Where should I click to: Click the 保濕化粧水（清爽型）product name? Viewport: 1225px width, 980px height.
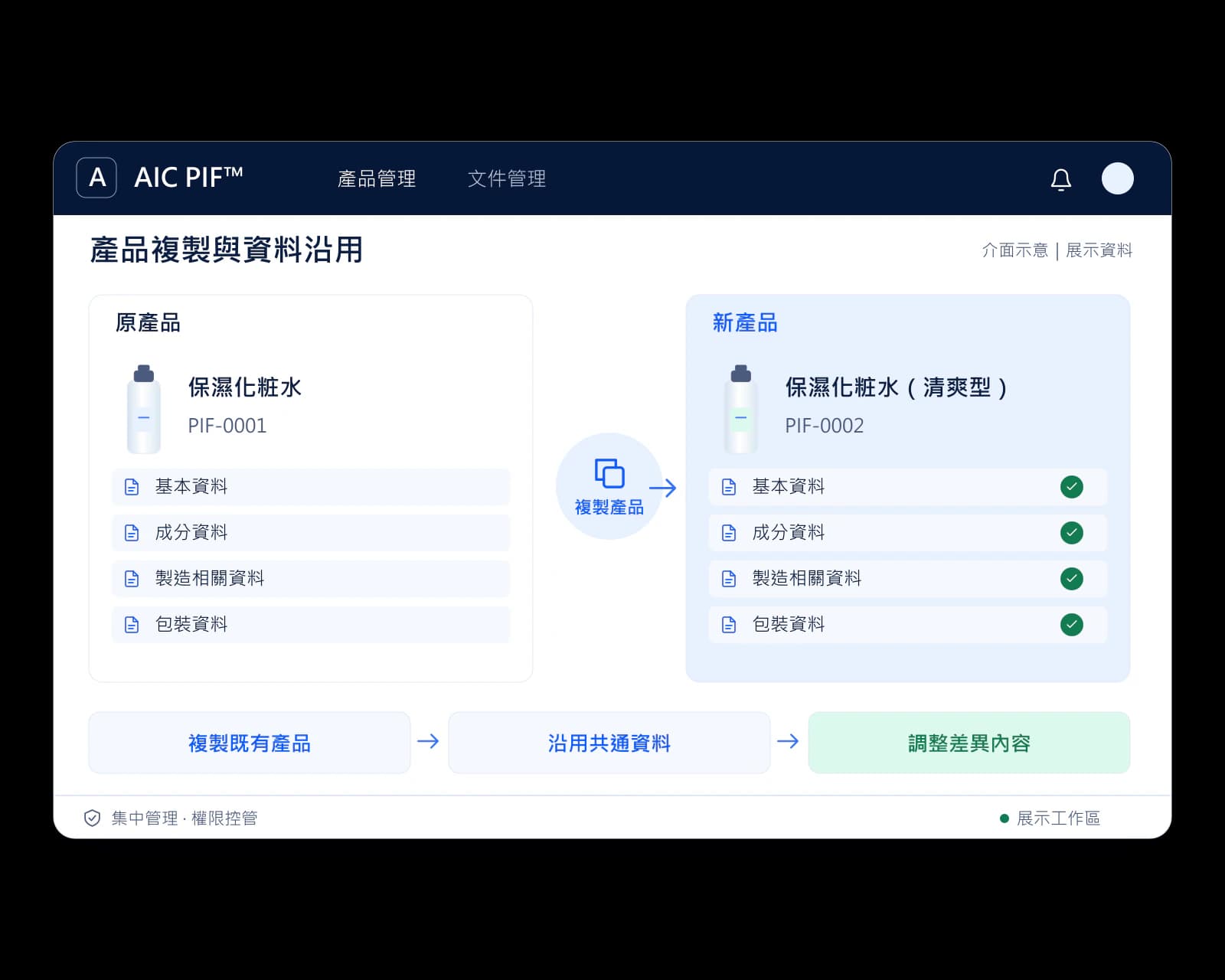(897, 387)
